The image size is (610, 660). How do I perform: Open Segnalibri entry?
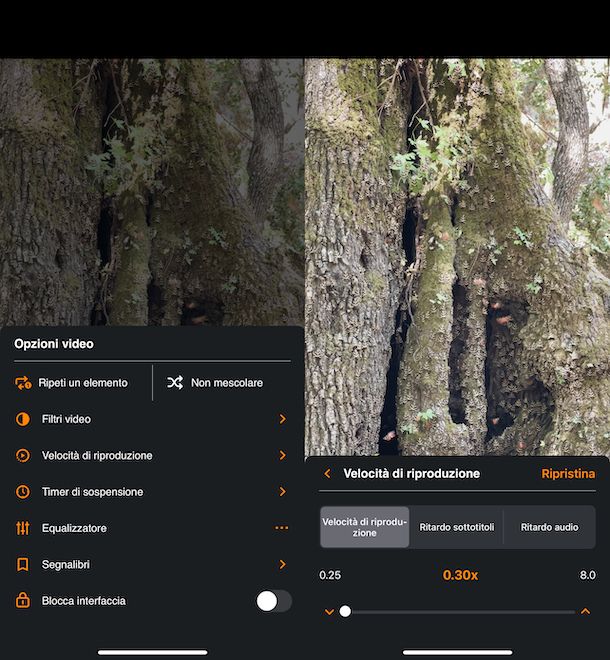pyautogui.click(x=152, y=564)
